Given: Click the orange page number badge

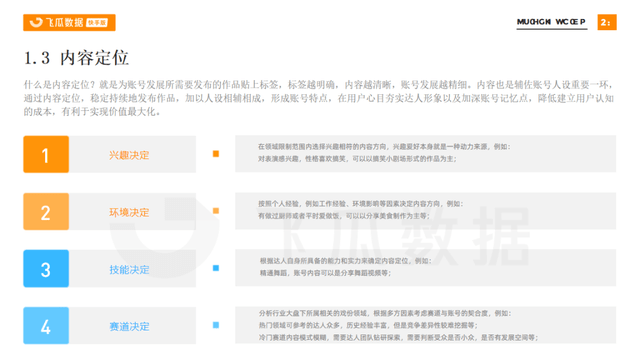Looking at the screenshot, I should [x=607, y=22].
